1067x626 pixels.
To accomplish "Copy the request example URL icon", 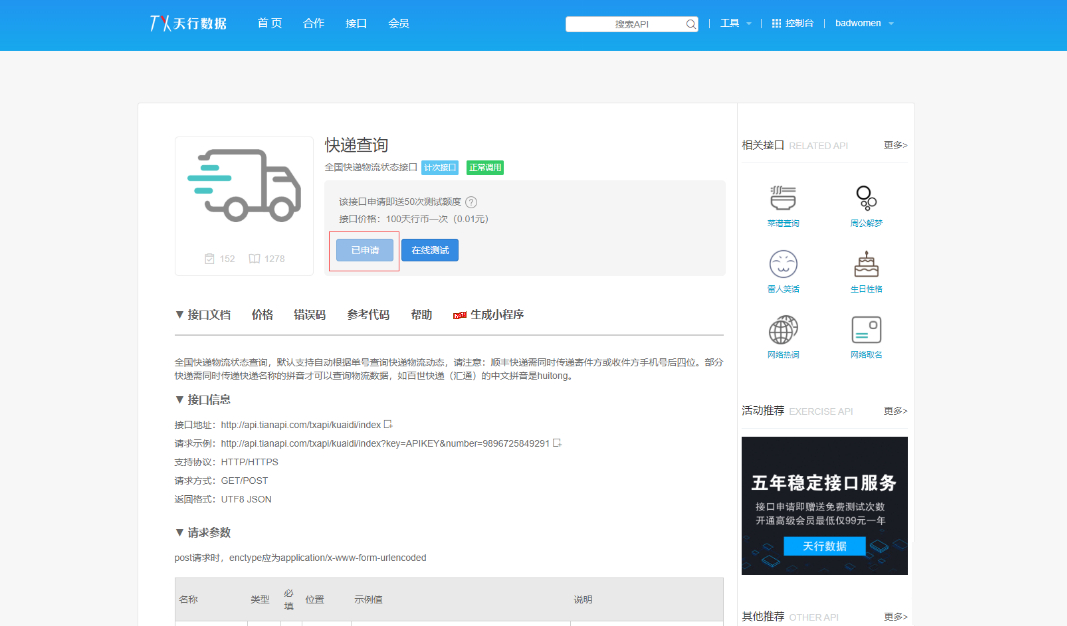I will 557,443.
